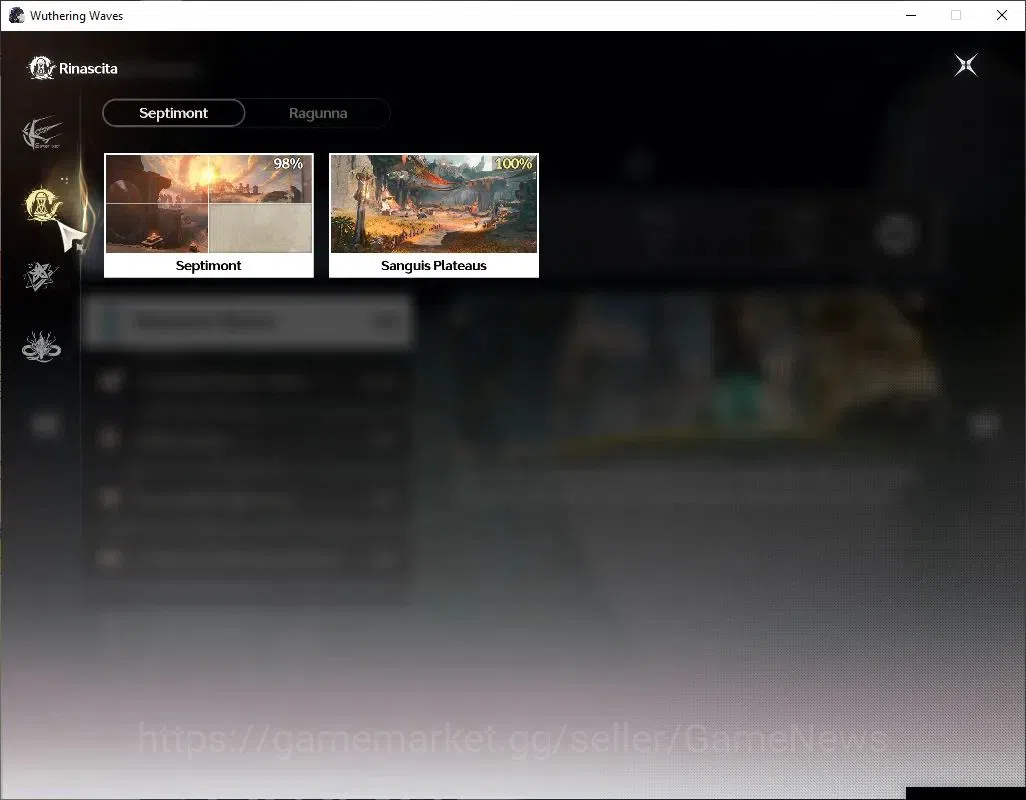
Task: Open the Septimont area artwork image
Action: [209, 203]
